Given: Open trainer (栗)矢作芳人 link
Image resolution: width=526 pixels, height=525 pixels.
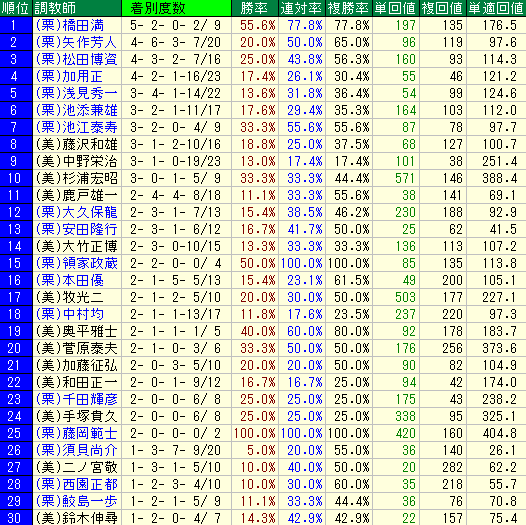Looking at the screenshot, I should [76, 42].
